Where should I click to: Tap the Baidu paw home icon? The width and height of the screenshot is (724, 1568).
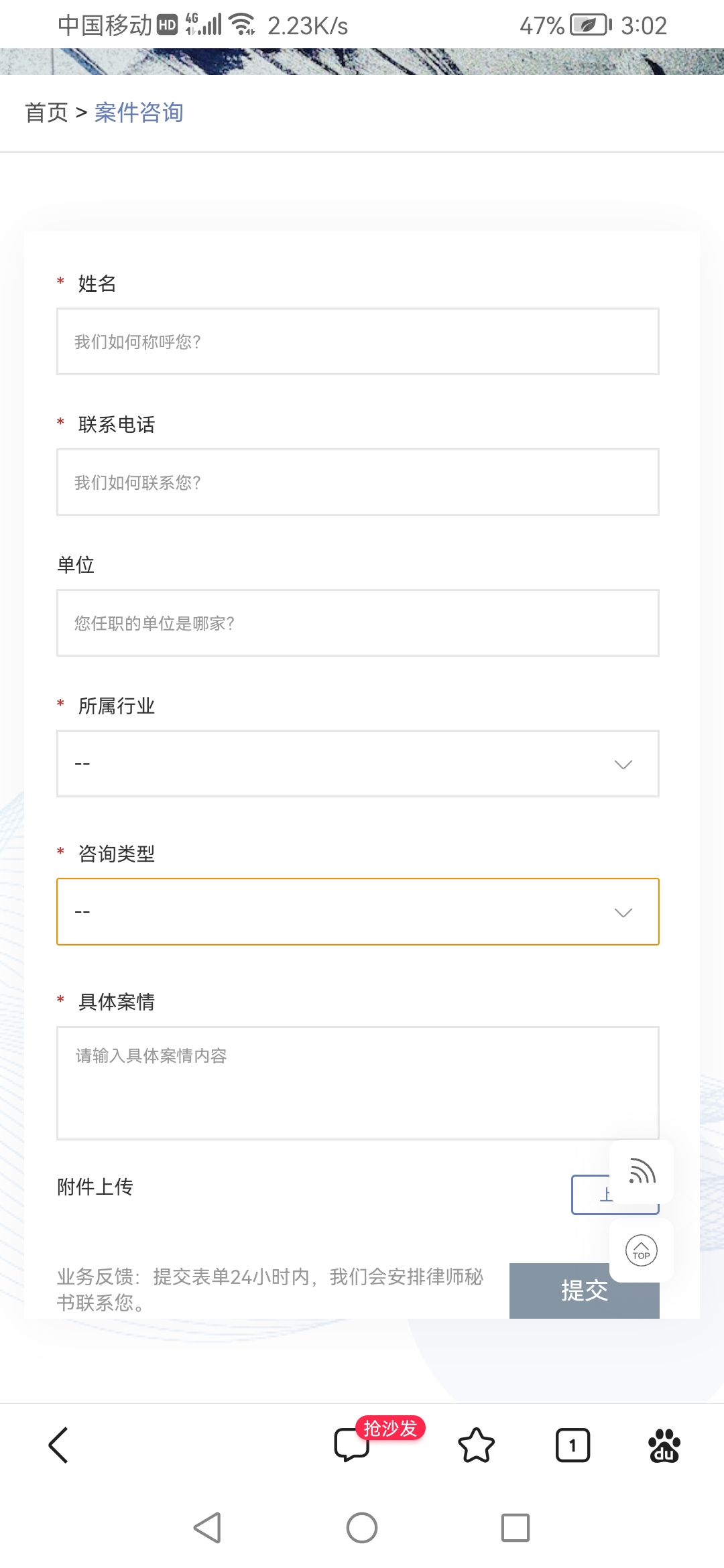[x=664, y=1445]
